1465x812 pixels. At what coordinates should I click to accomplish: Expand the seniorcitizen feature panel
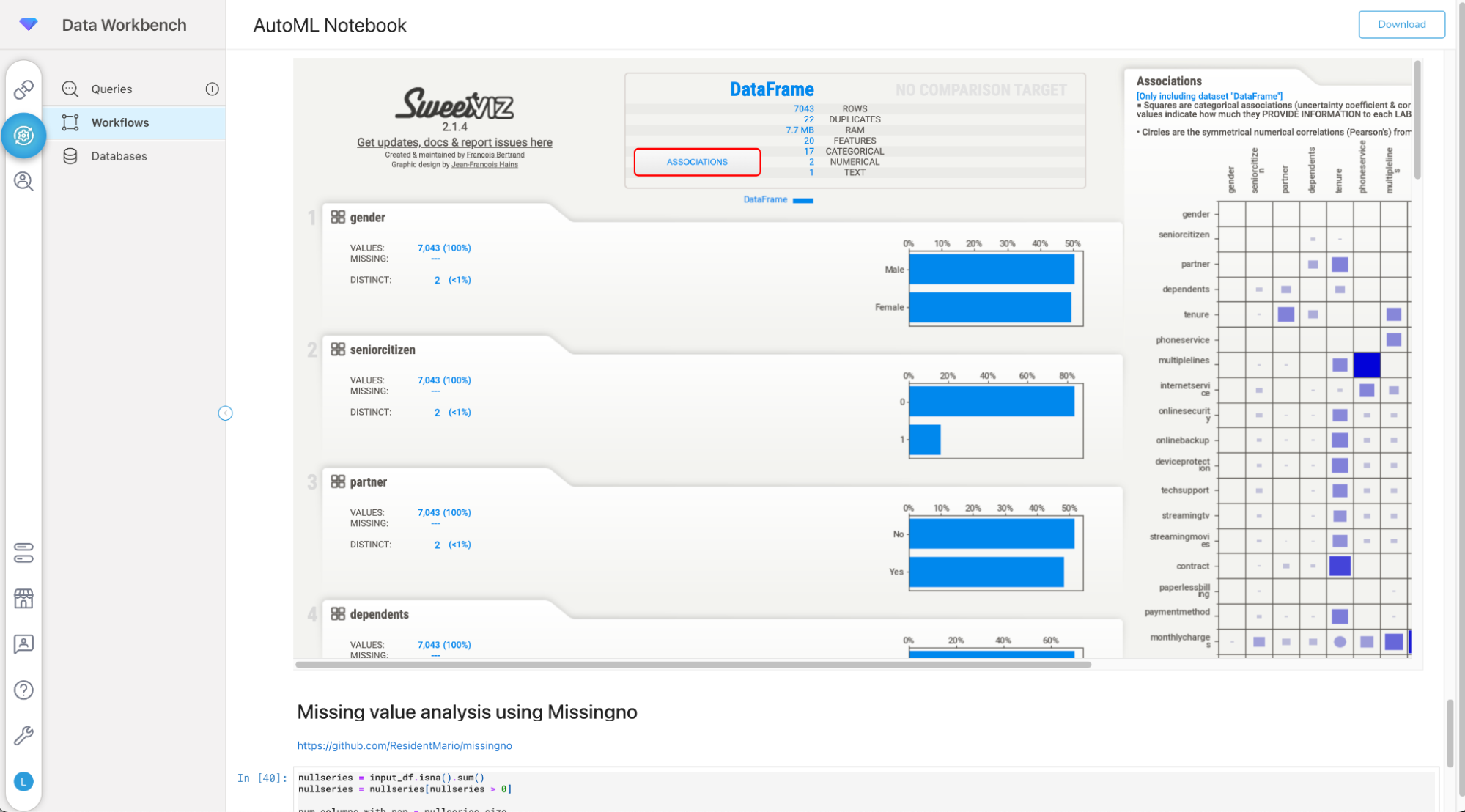[382, 350]
